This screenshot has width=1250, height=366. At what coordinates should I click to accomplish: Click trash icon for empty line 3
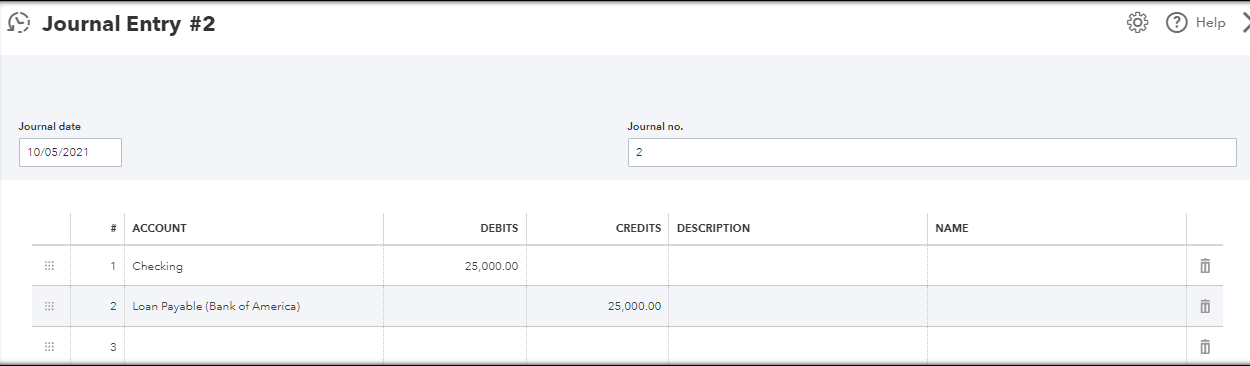(1205, 347)
